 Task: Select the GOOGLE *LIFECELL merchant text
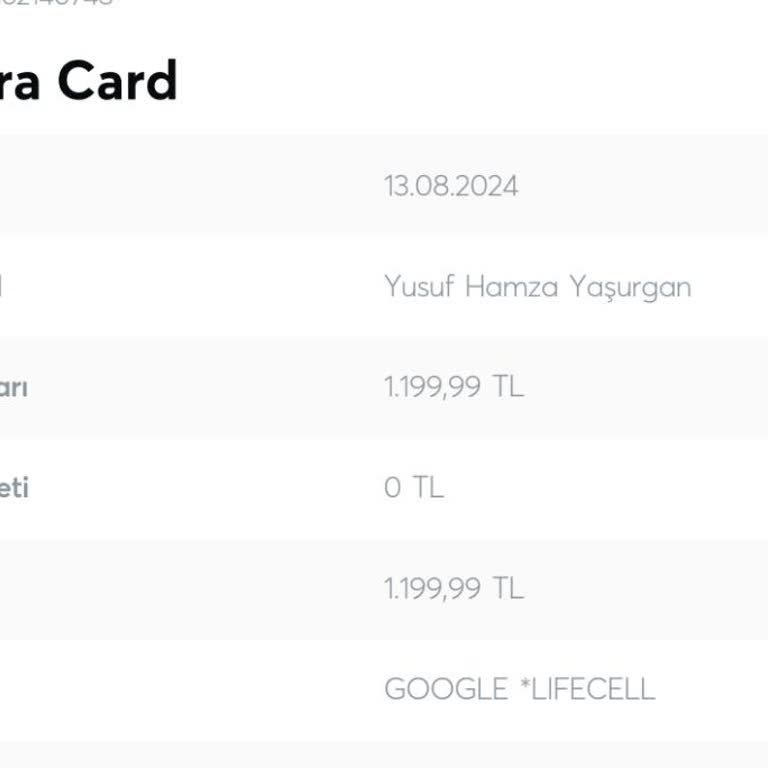(x=519, y=689)
